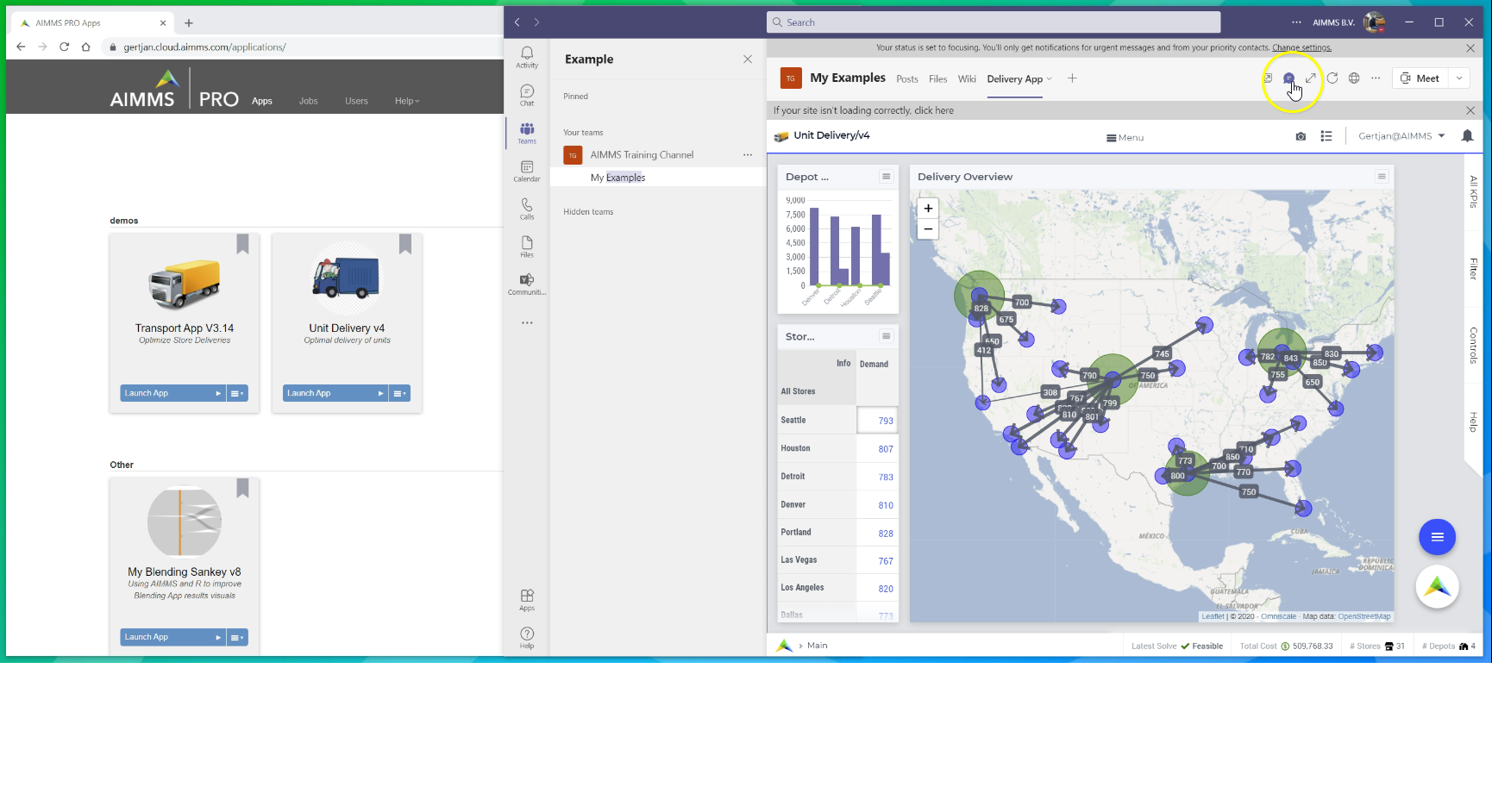The height and width of the screenshot is (812, 1492).
Task: Open Calls in Teams sidebar
Action: 527,209
